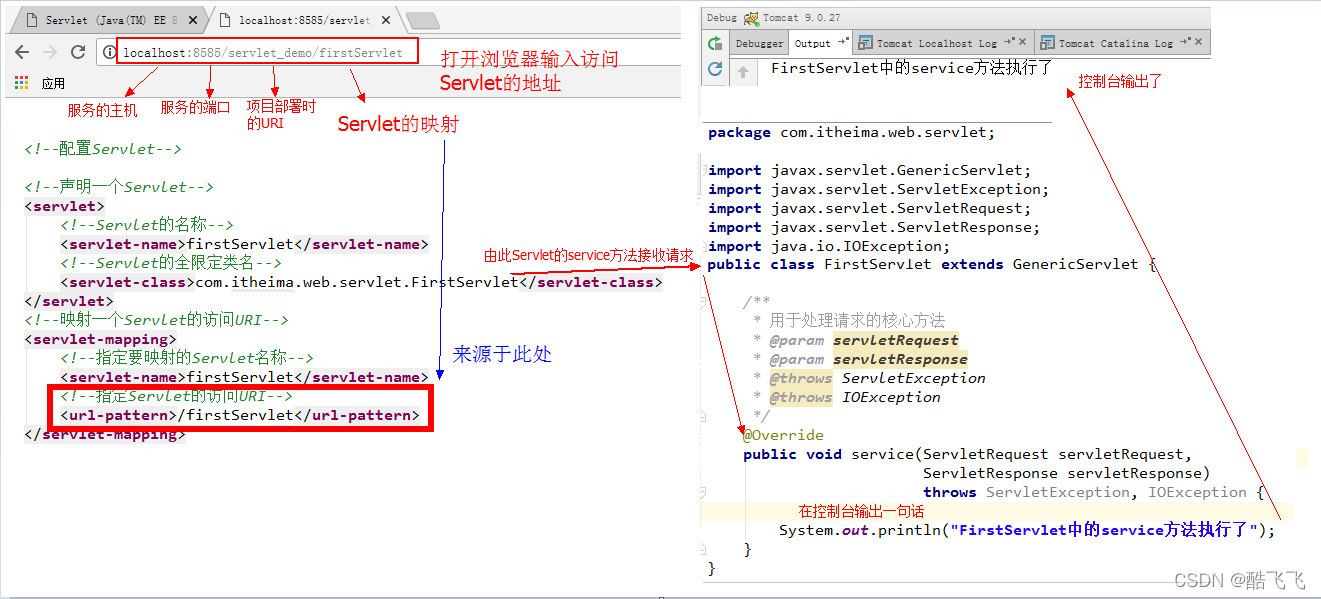1321x599 pixels.
Task: Click servlet-name firstServlet under the servlet tag
Action: click(244, 244)
